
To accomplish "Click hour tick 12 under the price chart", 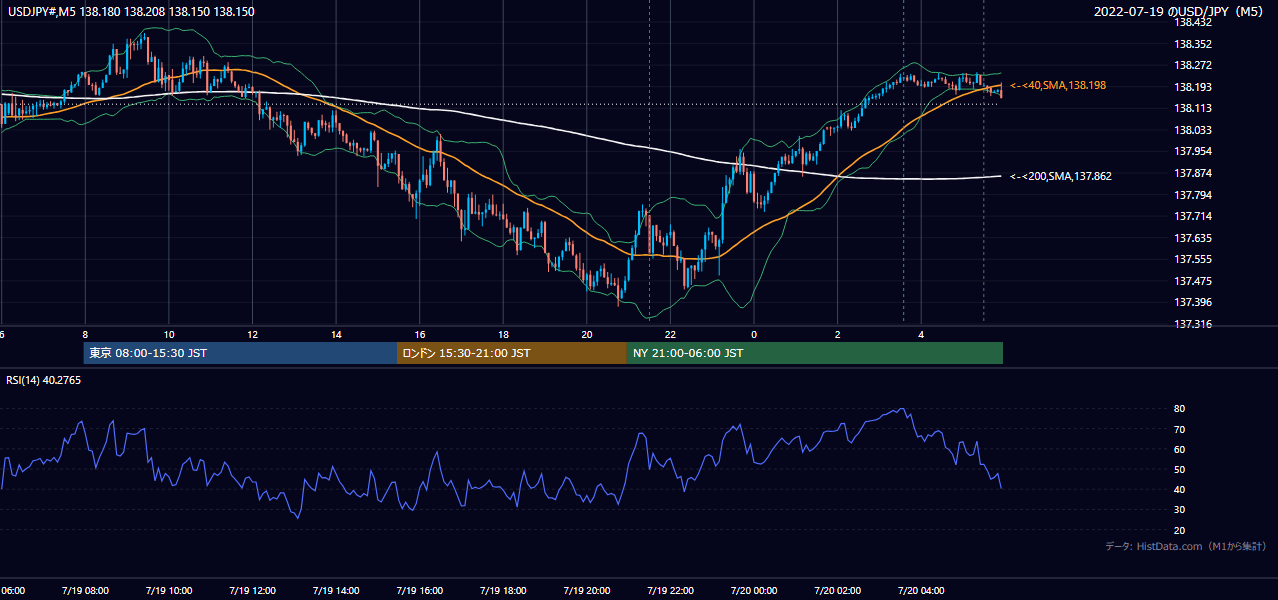I will 252,334.
